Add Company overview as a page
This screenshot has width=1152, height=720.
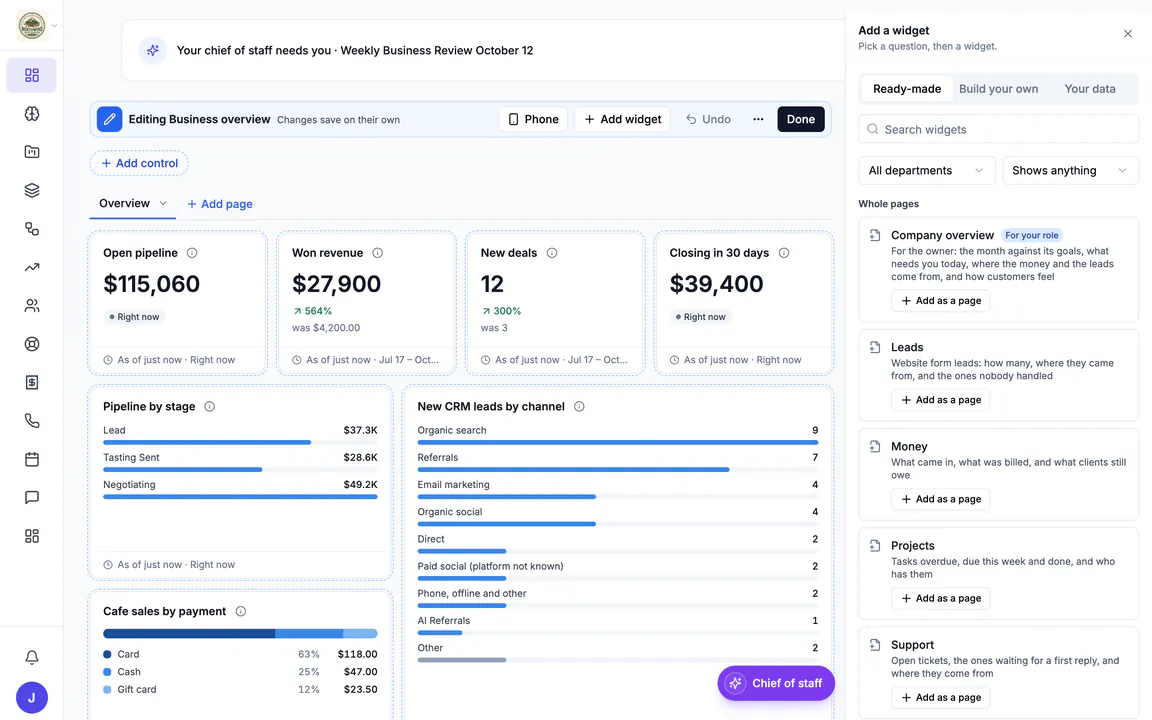(x=940, y=300)
